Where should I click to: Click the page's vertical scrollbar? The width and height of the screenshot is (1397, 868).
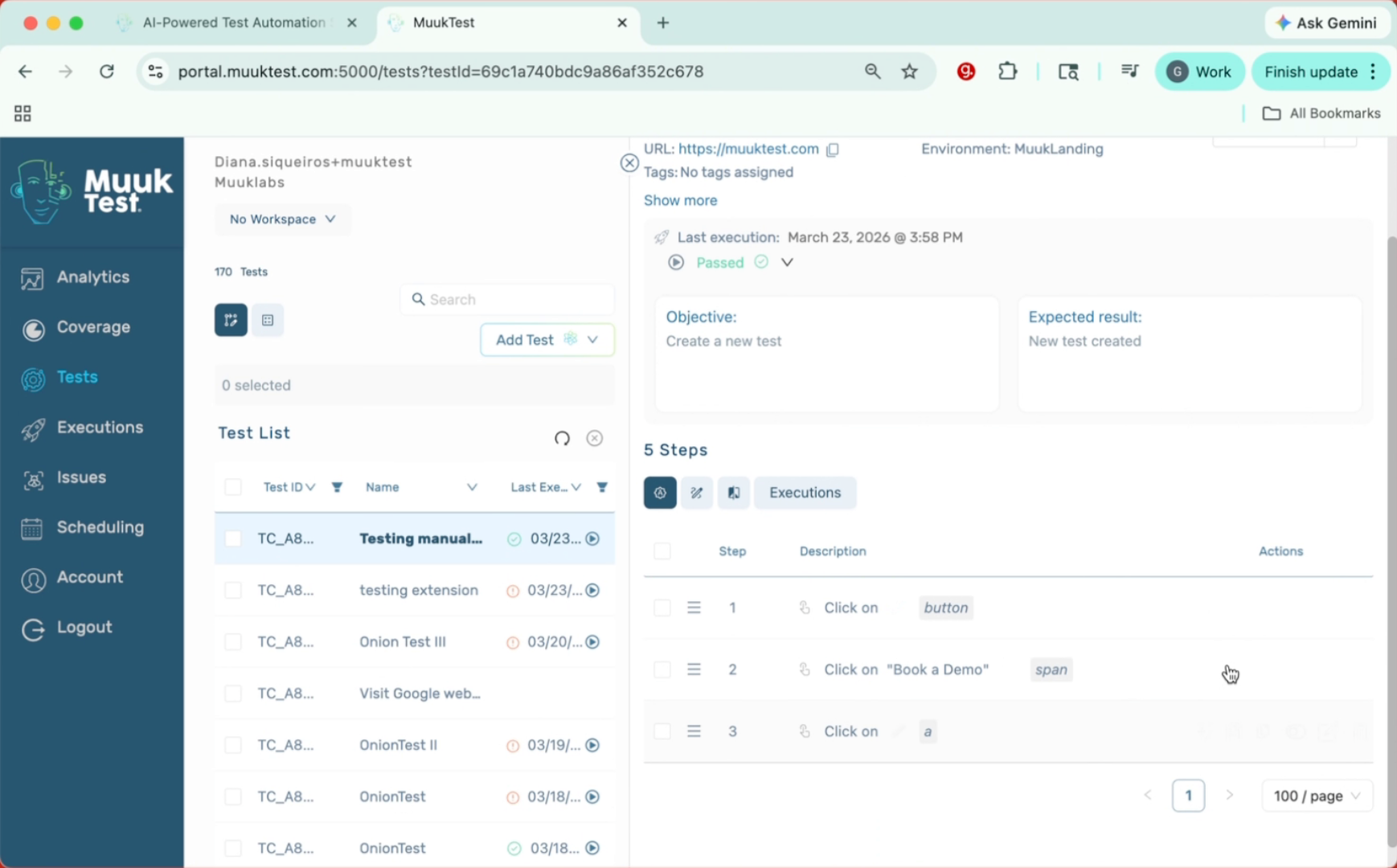(1392, 542)
